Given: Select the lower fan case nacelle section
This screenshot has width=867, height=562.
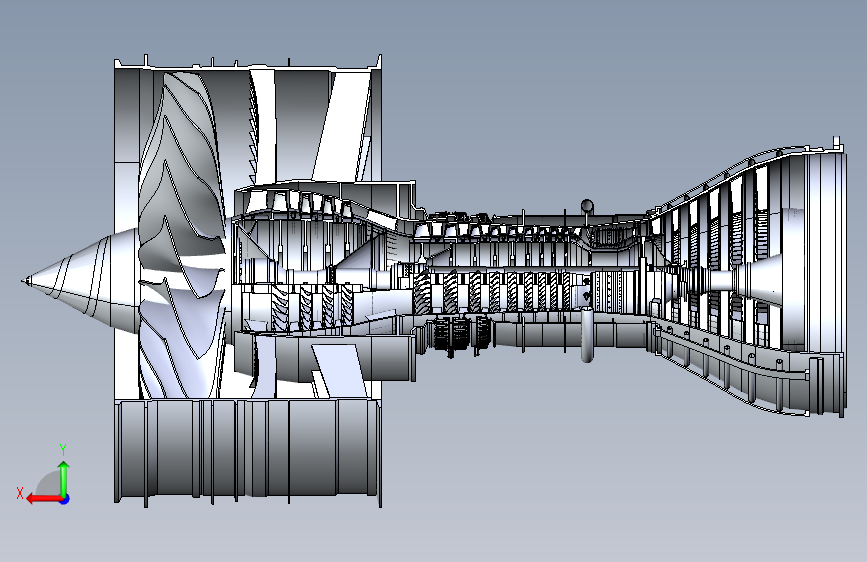Looking at the screenshot, I should [x=248, y=449].
